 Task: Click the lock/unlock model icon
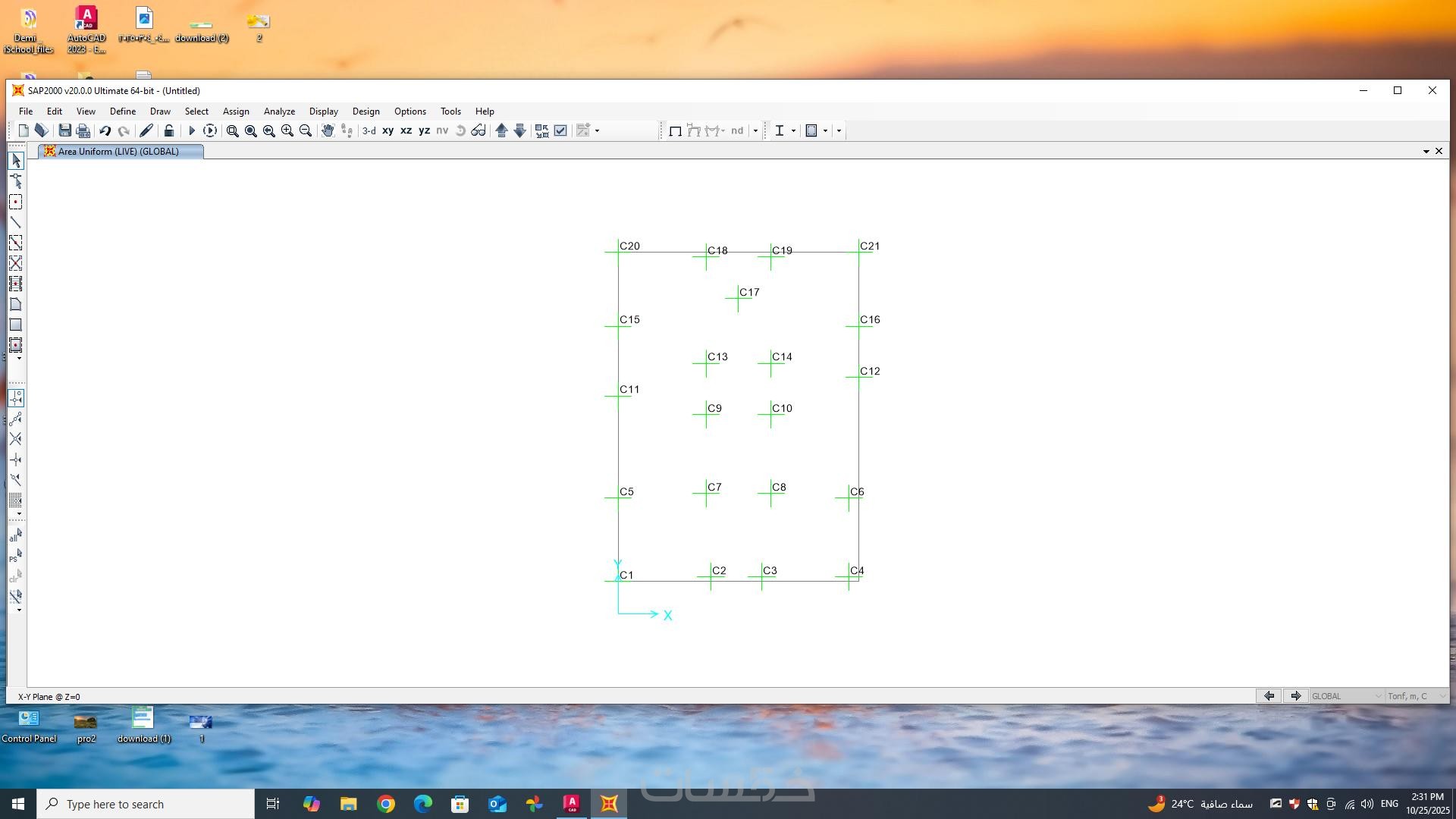[x=169, y=130]
